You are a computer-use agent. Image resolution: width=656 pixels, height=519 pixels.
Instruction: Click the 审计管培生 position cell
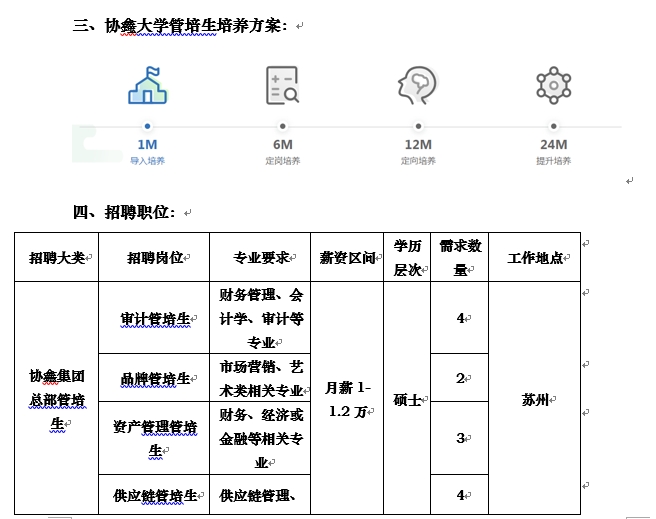tap(154, 317)
